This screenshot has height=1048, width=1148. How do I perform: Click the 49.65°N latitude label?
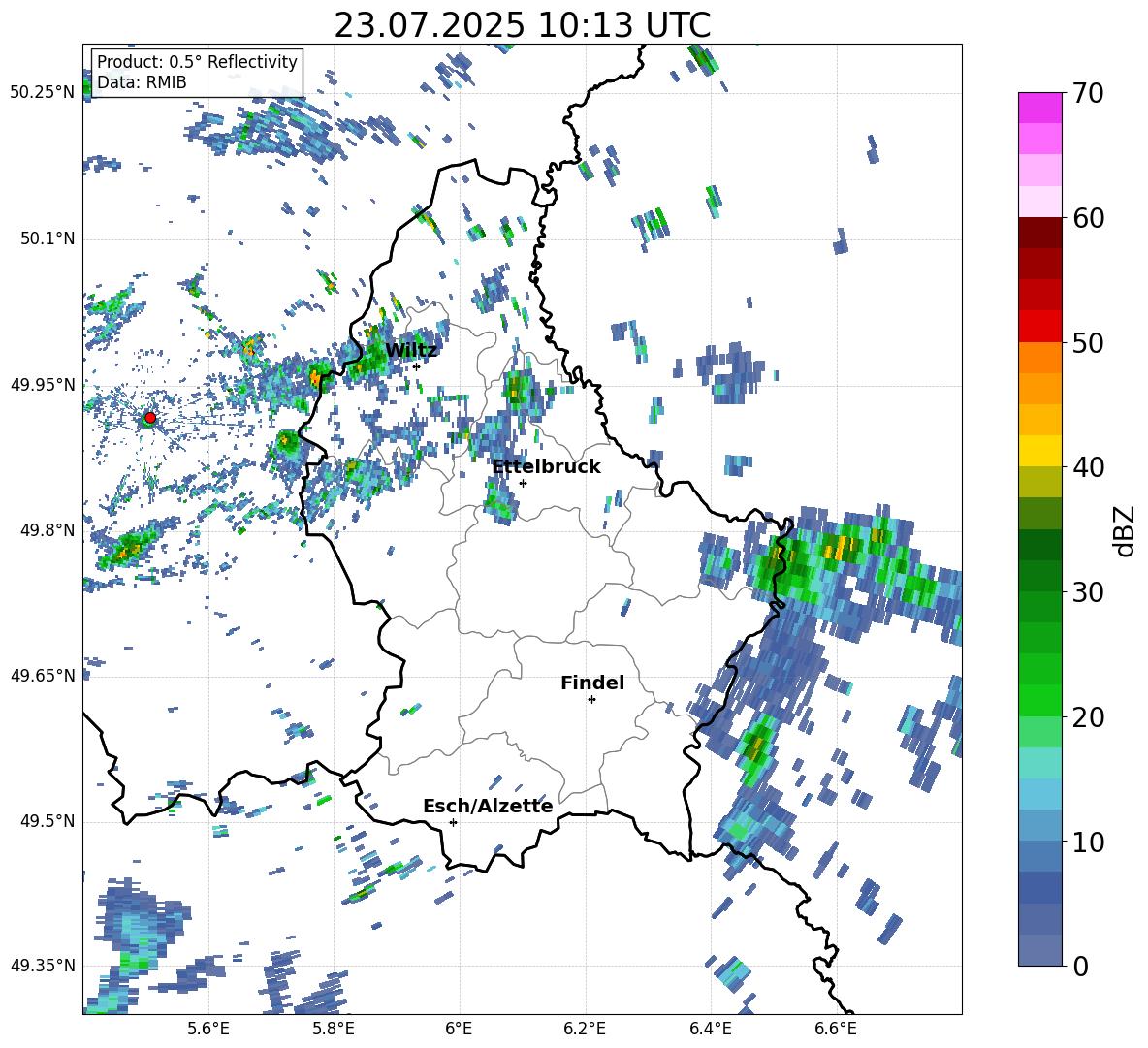point(43,676)
